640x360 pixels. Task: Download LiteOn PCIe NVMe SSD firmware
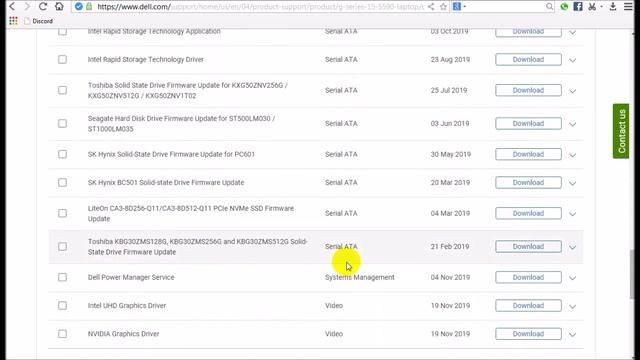(528, 213)
